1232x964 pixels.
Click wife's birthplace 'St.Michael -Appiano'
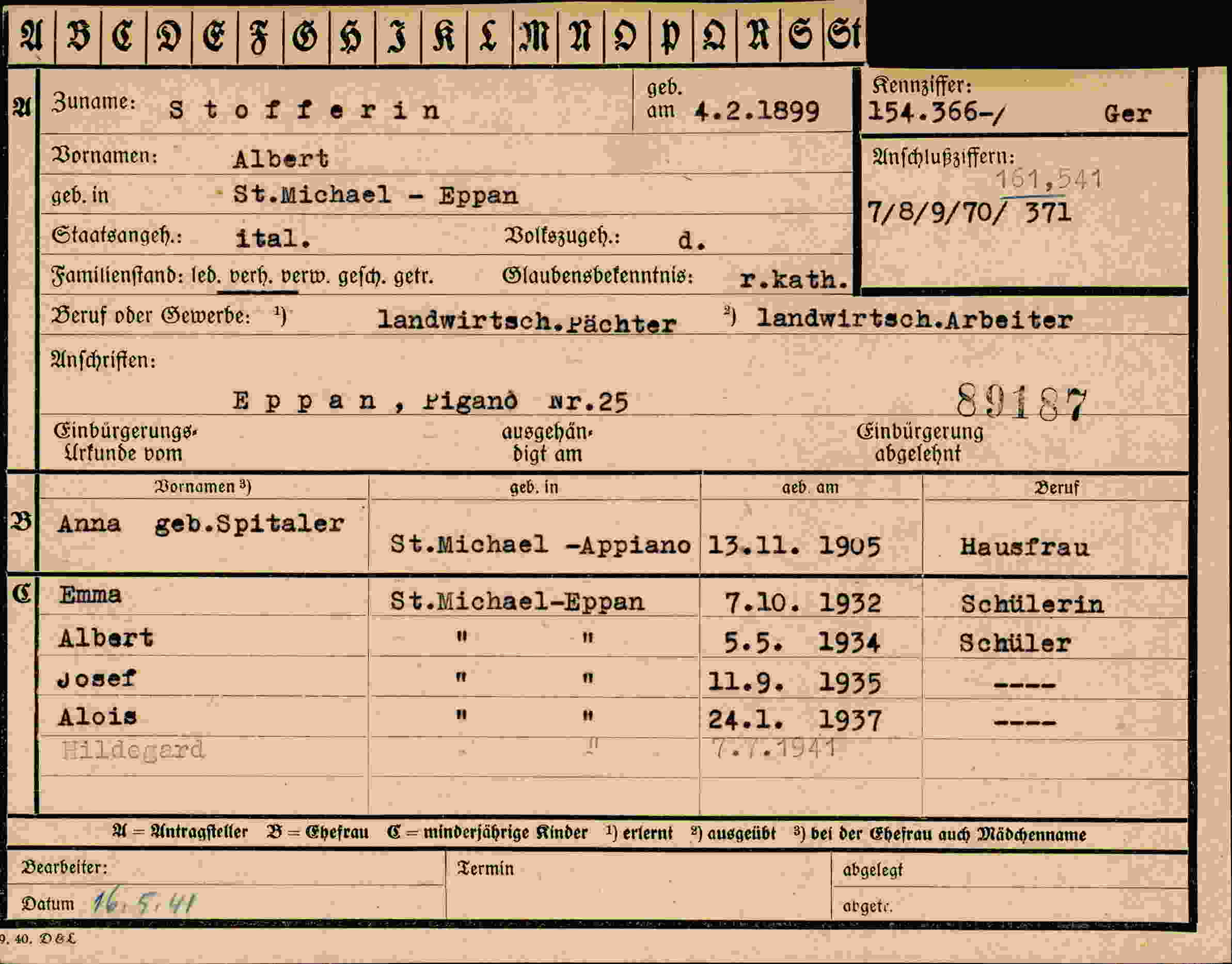tap(541, 545)
